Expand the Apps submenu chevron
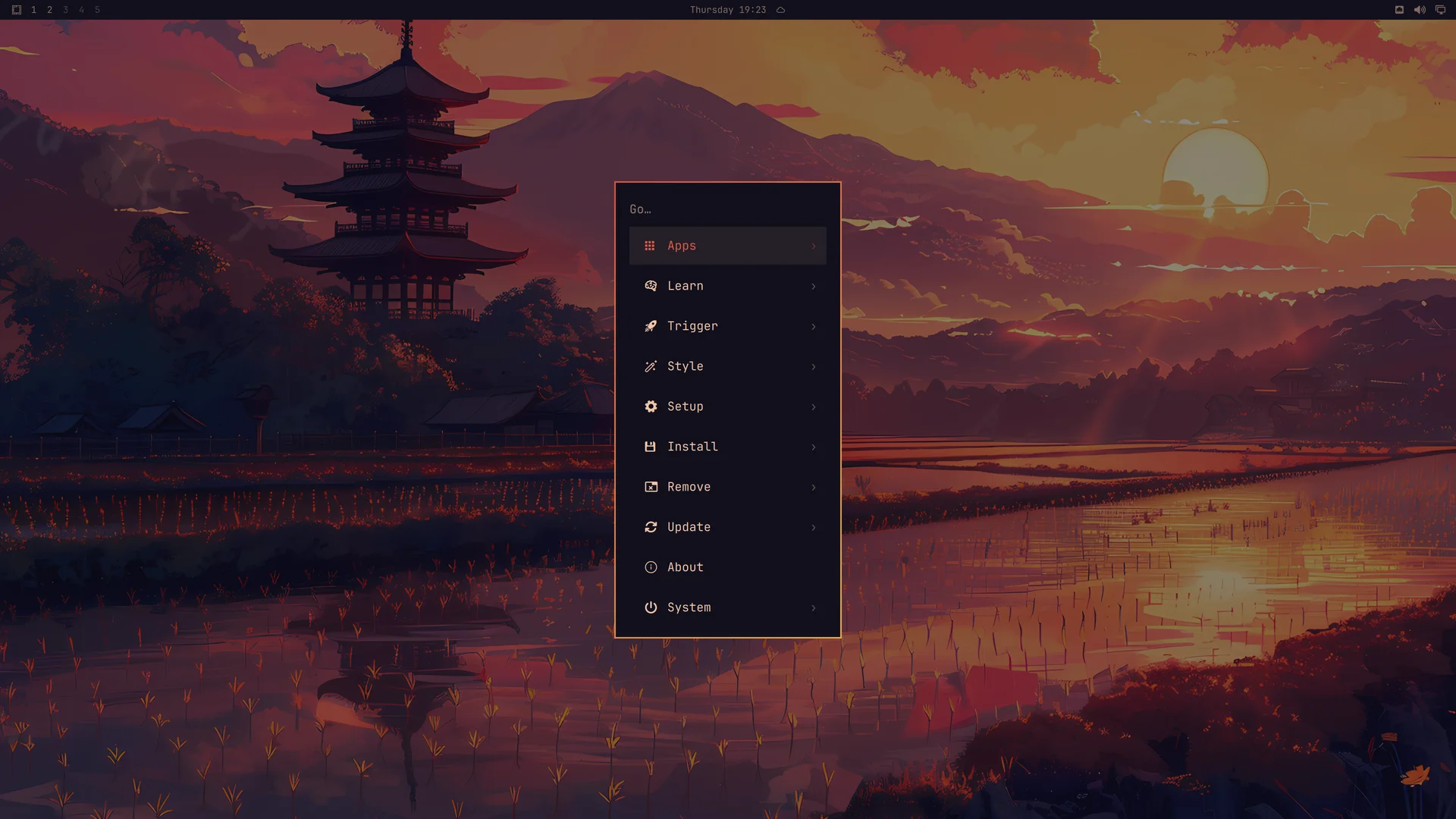 click(814, 246)
